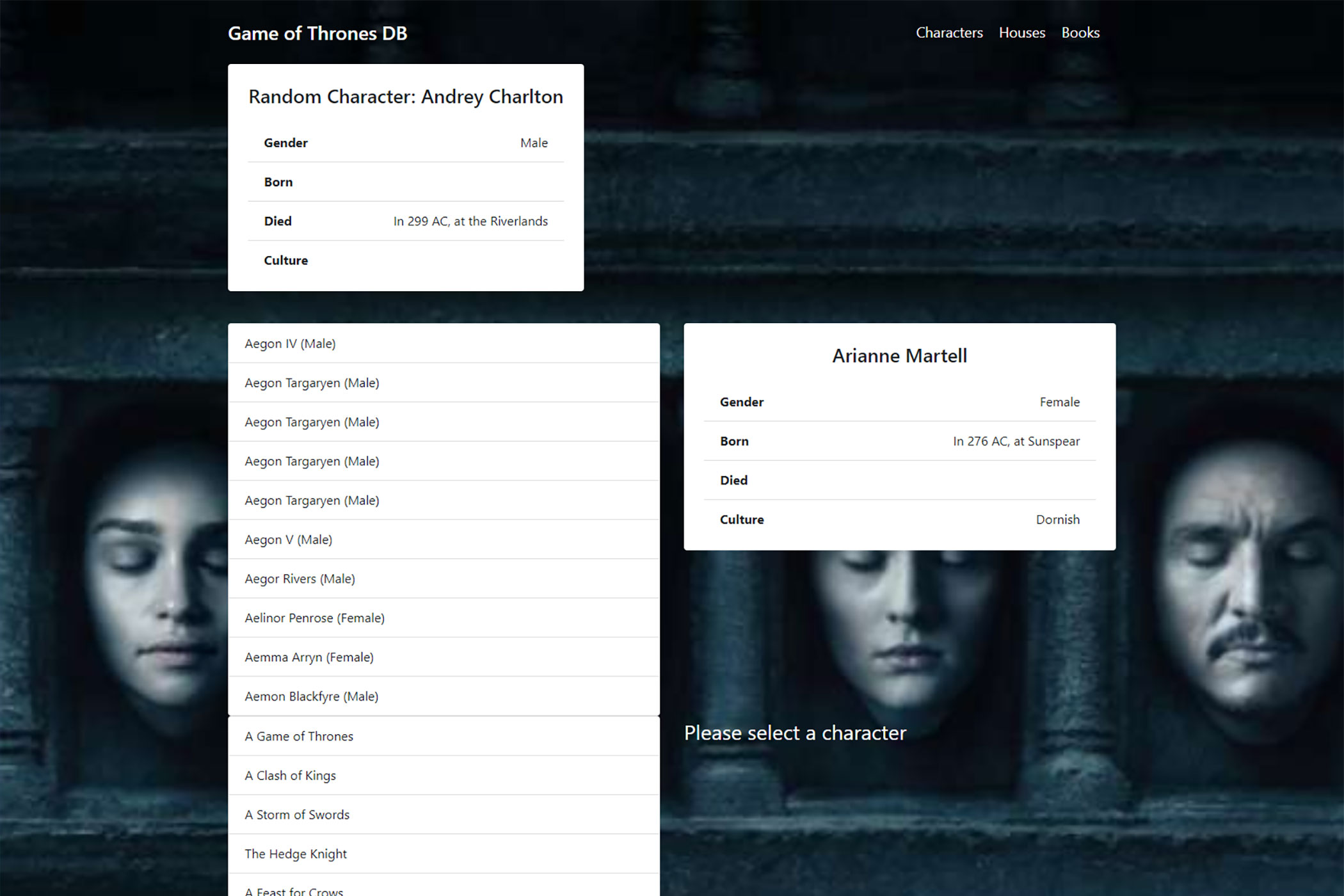This screenshot has height=896, width=1344.
Task: Pick Aegor Rivers (Male) from the list
Action: click(x=444, y=579)
